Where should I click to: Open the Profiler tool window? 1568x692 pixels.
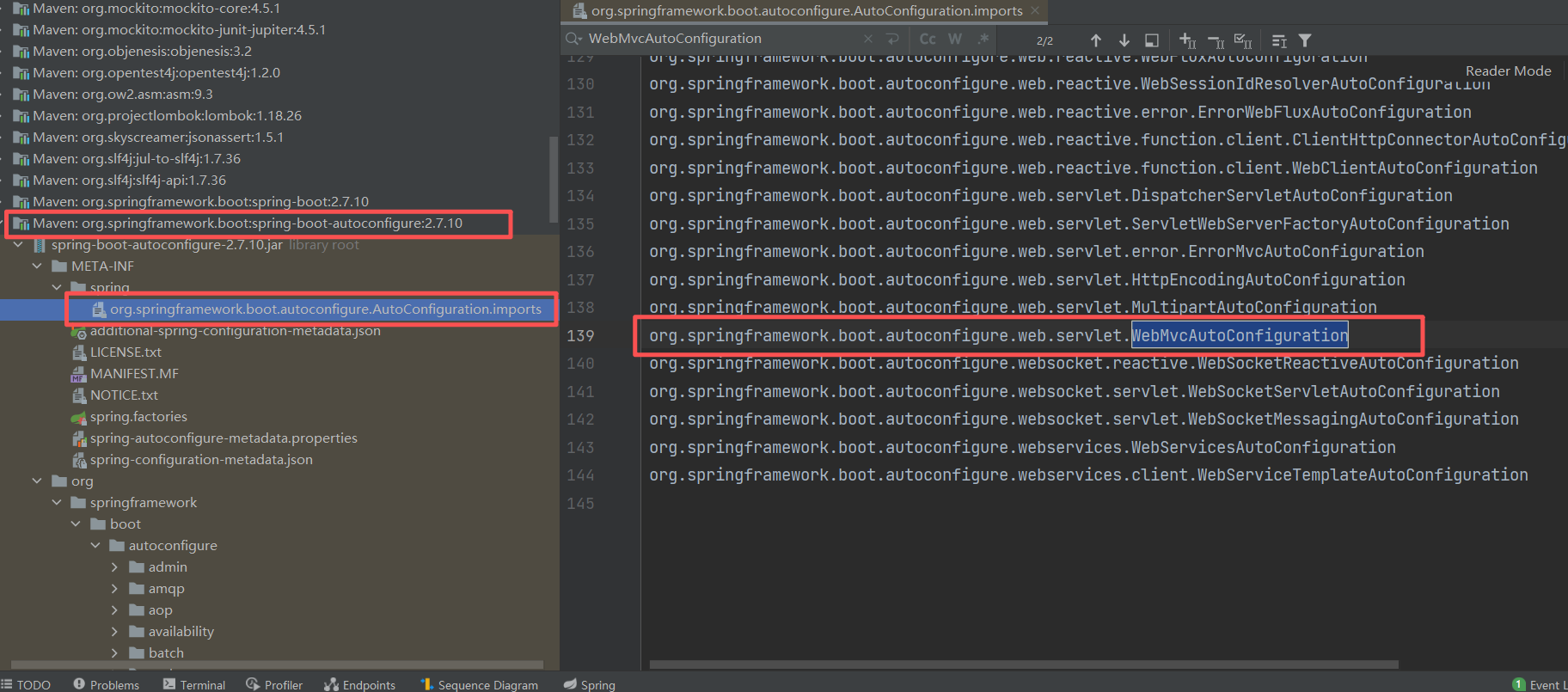274,684
